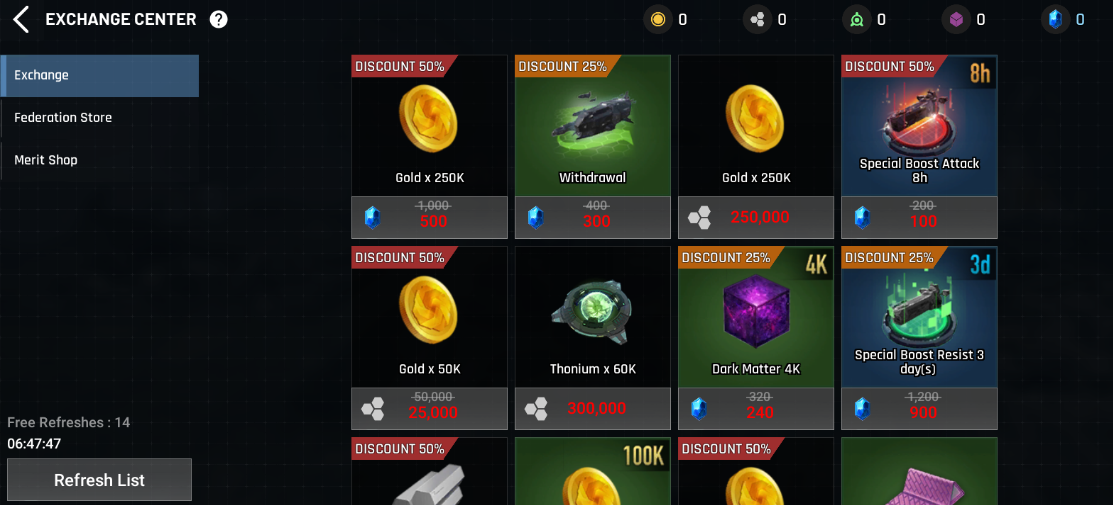Tap the purple dark matter cube icon in header

(956, 20)
